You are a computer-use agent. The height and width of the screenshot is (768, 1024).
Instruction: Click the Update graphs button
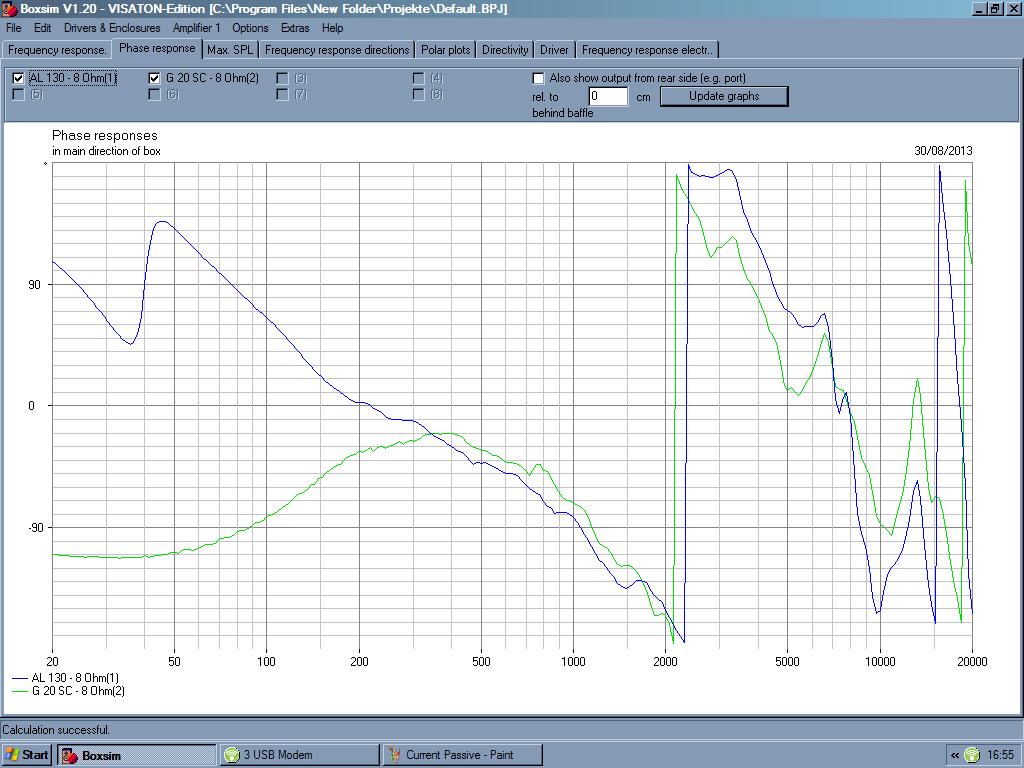coord(724,96)
